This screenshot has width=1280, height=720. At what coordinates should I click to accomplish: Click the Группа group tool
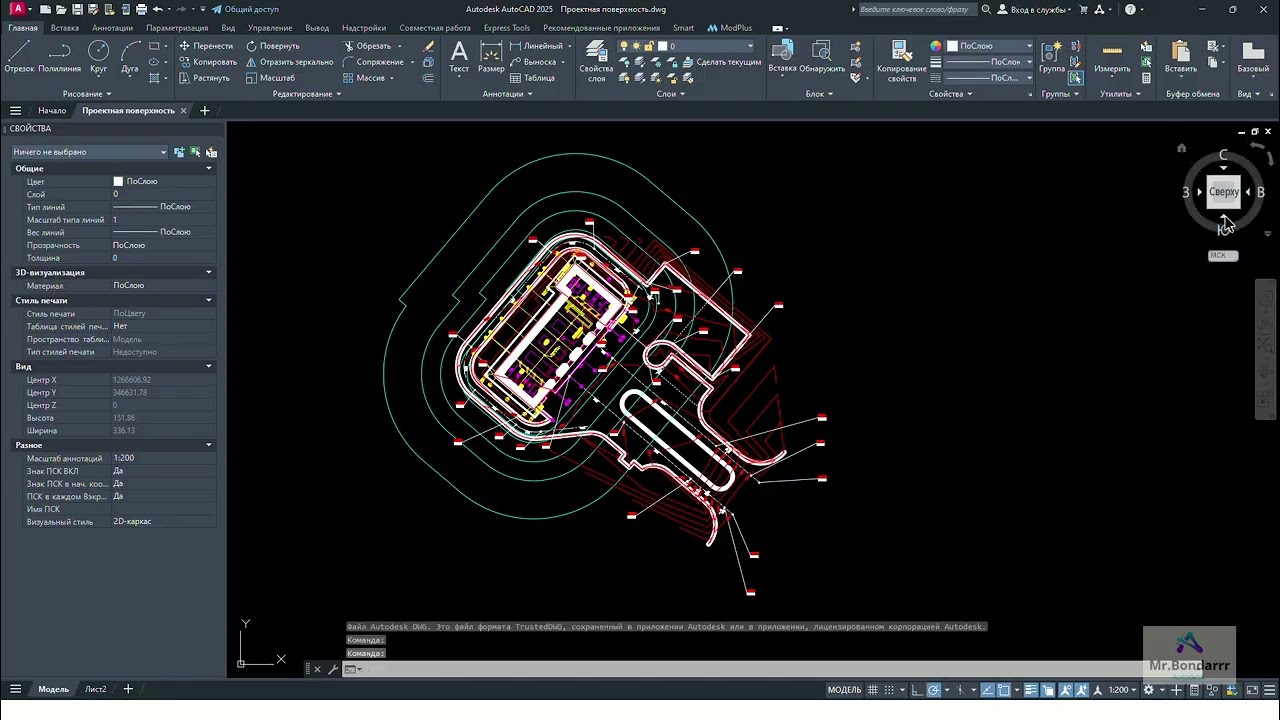point(1052,58)
